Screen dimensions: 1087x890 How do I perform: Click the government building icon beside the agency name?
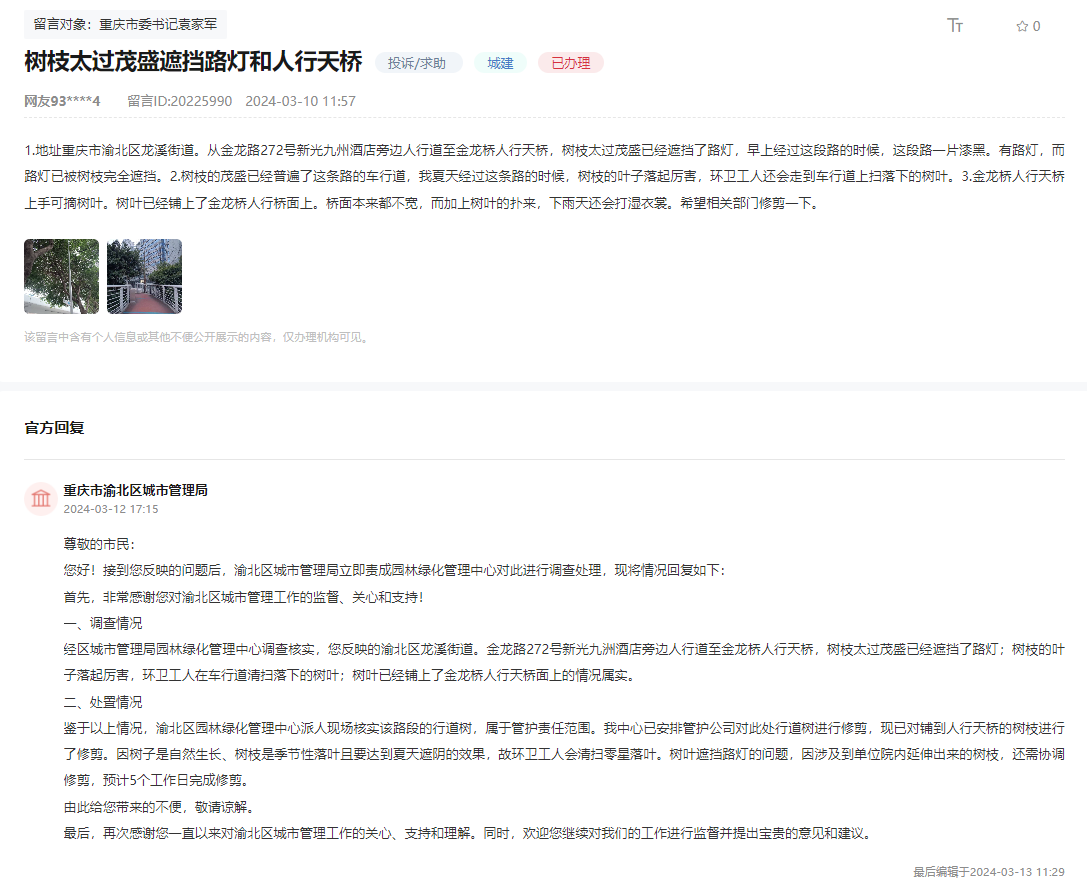41,498
